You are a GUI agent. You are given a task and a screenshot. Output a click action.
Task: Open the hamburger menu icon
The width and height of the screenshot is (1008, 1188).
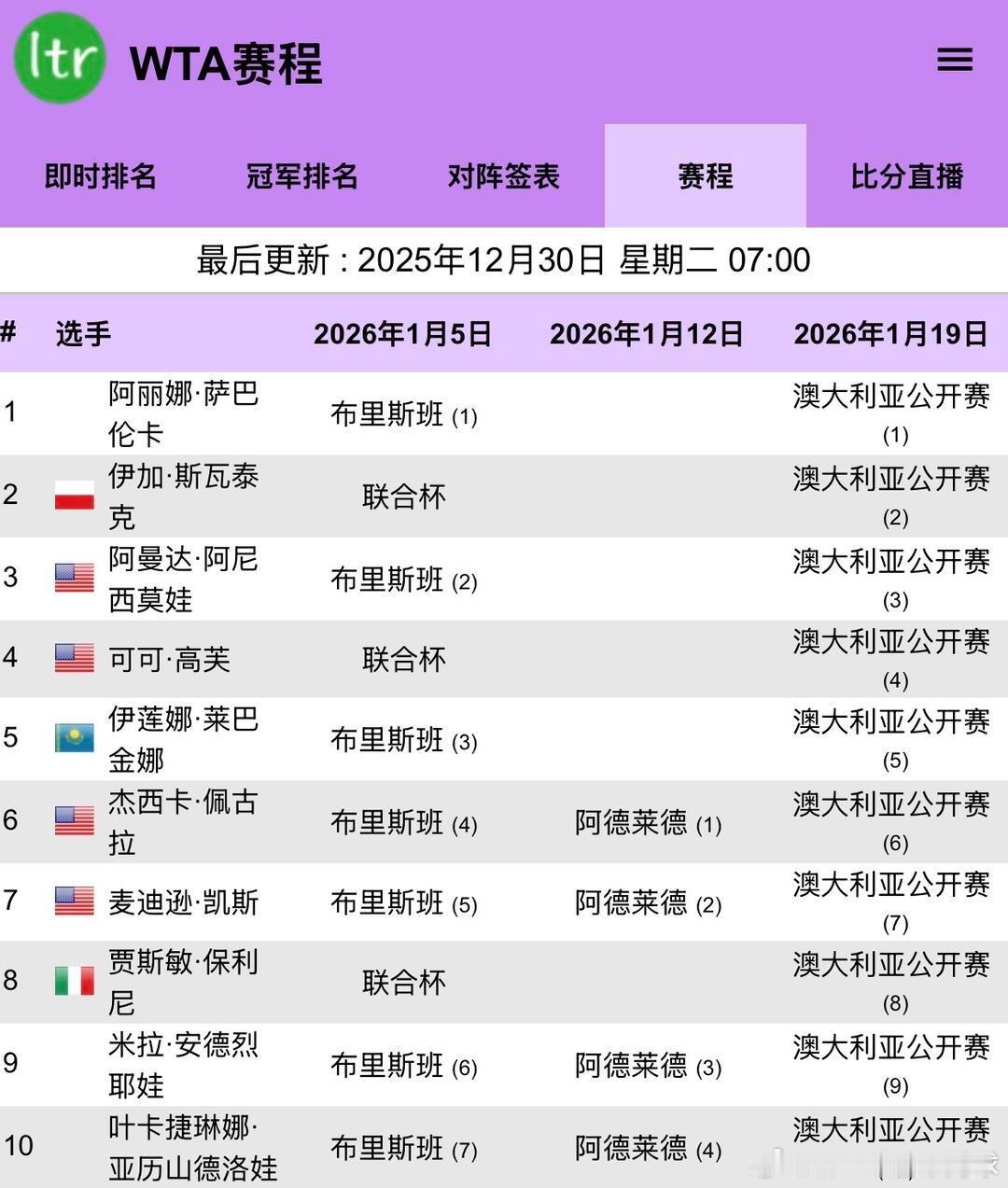click(955, 60)
